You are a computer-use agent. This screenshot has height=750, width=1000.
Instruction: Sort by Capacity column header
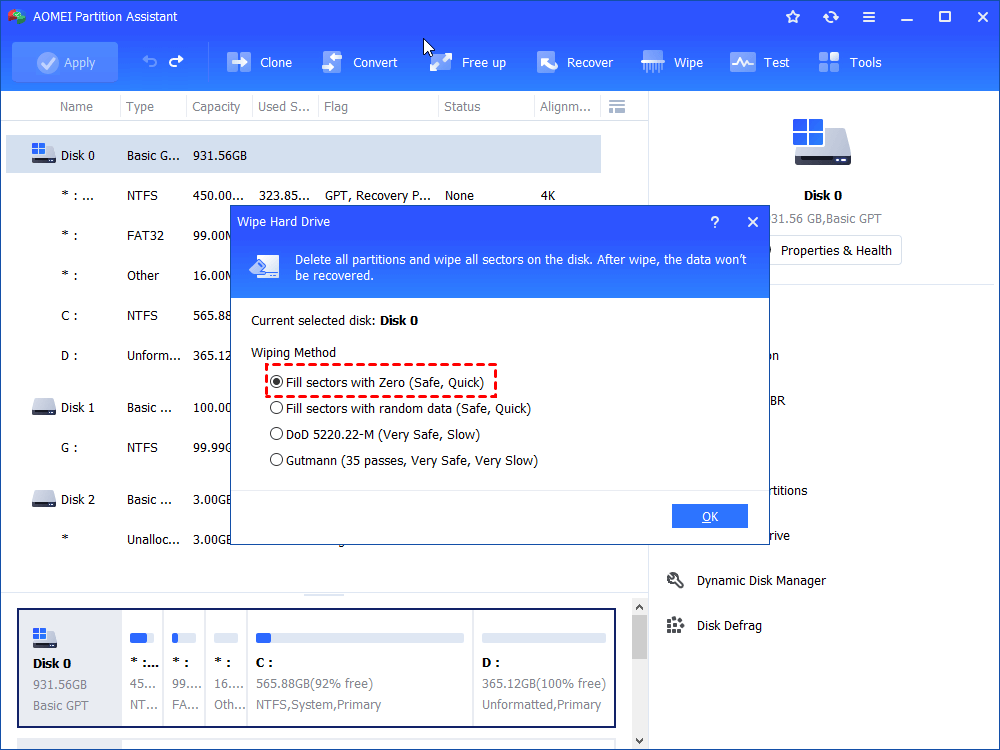tap(216, 107)
